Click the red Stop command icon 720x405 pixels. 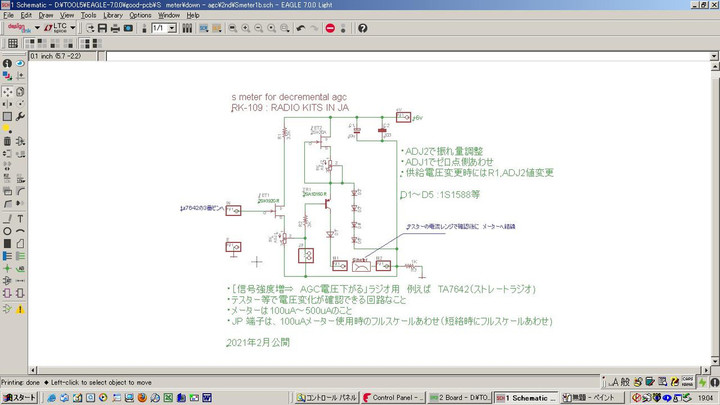pyautogui.click(x=330, y=28)
